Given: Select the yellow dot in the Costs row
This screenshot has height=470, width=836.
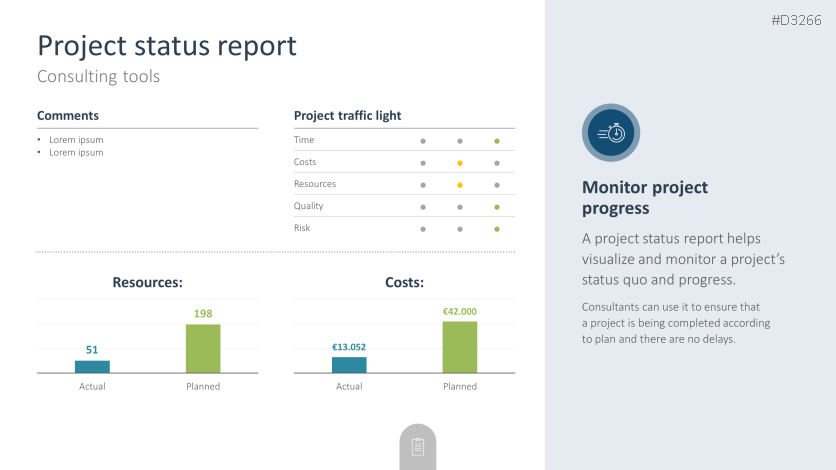Looking at the screenshot, I should (460, 163).
